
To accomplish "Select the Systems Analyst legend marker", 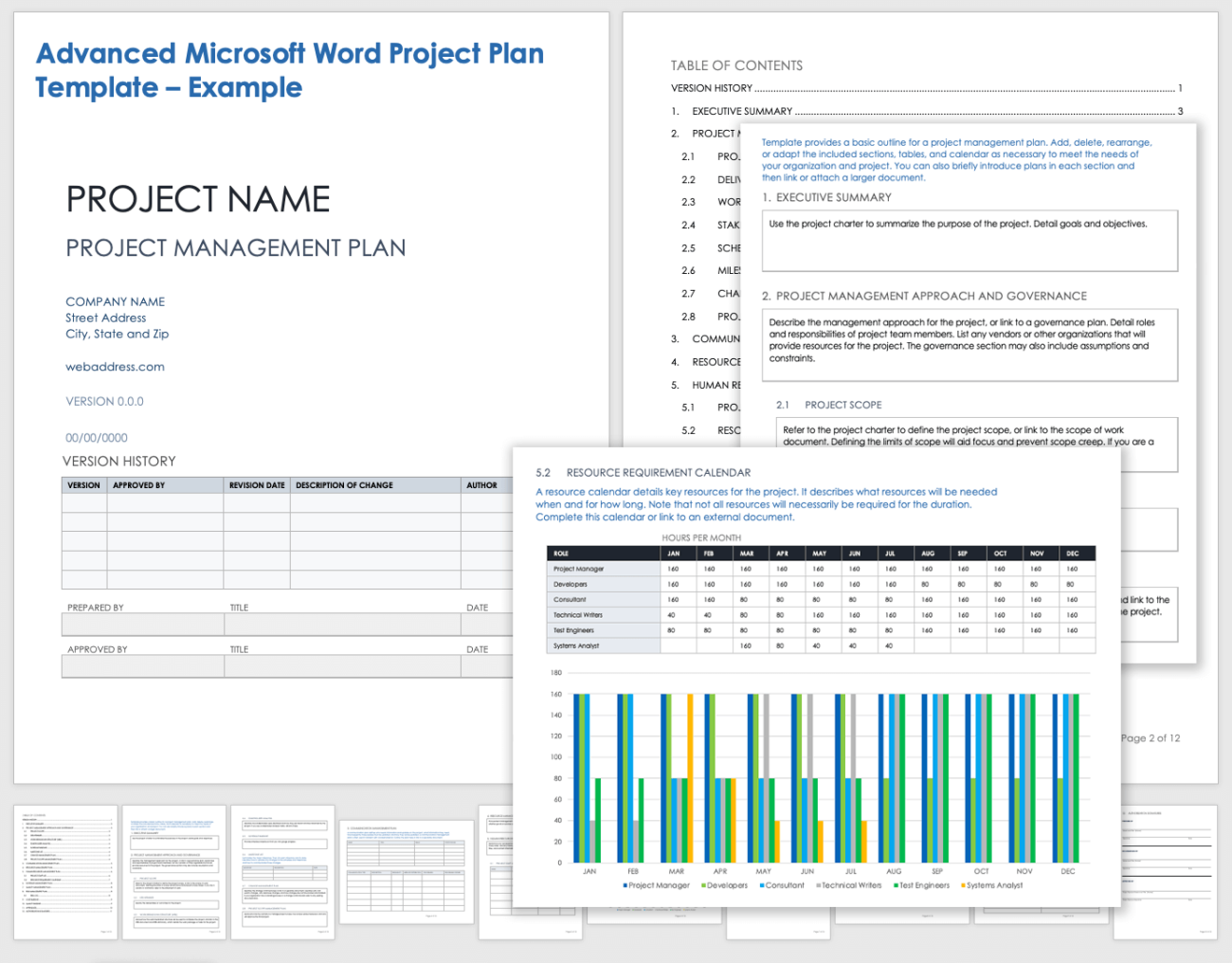I will [x=964, y=885].
